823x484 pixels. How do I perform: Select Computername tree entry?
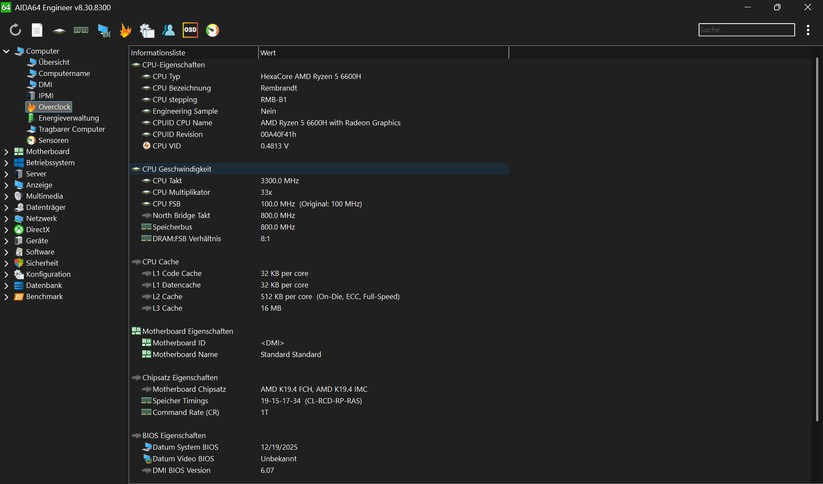[64, 73]
